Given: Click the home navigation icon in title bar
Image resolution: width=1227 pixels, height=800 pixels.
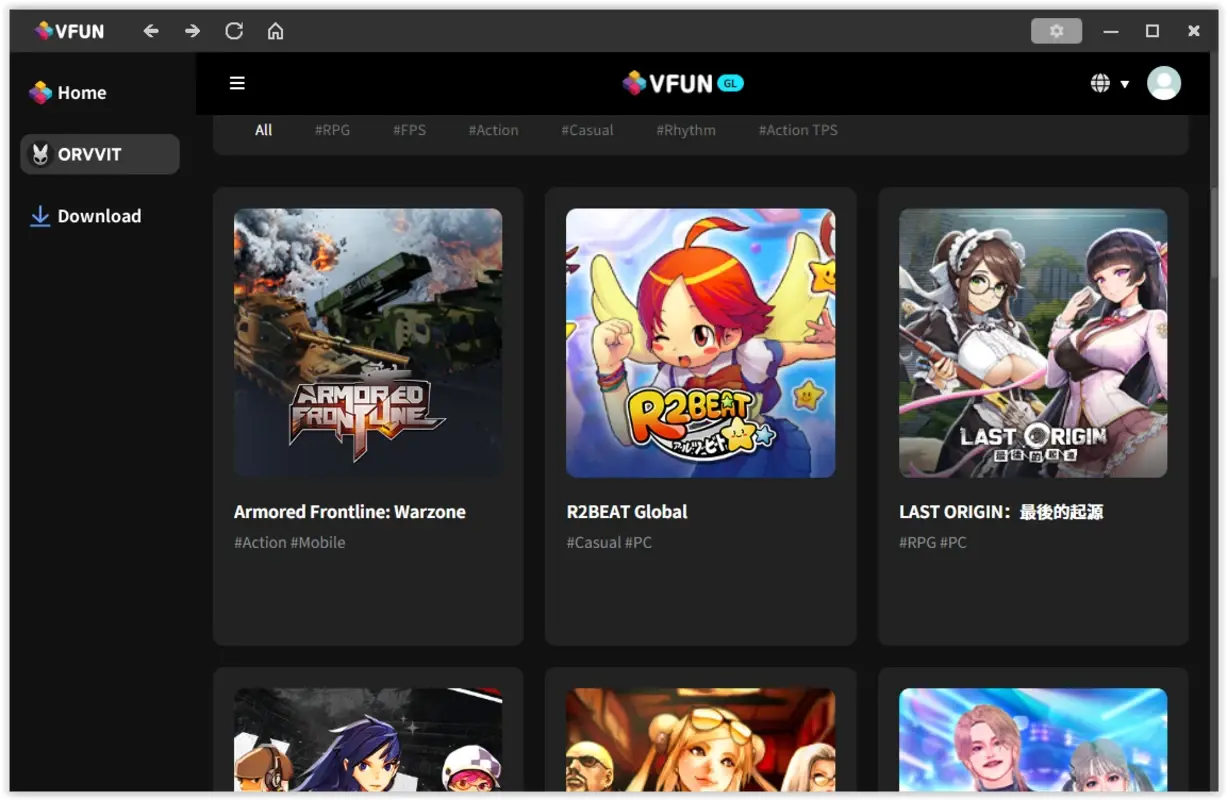Looking at the screenshot, I should point(275,30).
